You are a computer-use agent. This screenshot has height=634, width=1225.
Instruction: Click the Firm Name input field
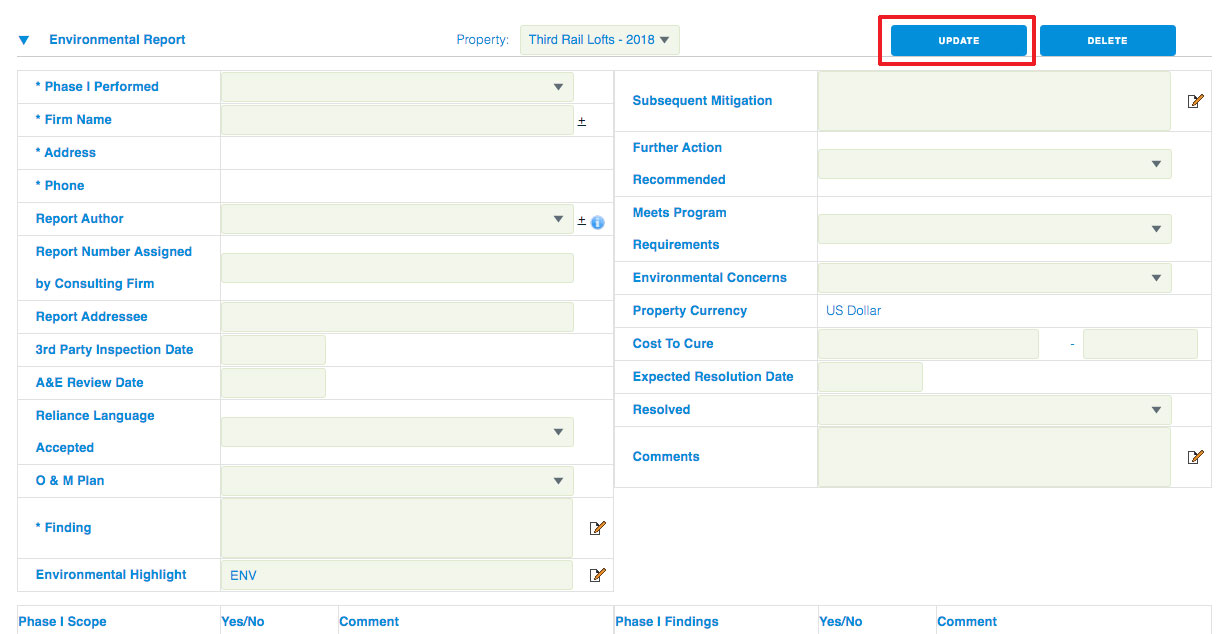(397, 120)
